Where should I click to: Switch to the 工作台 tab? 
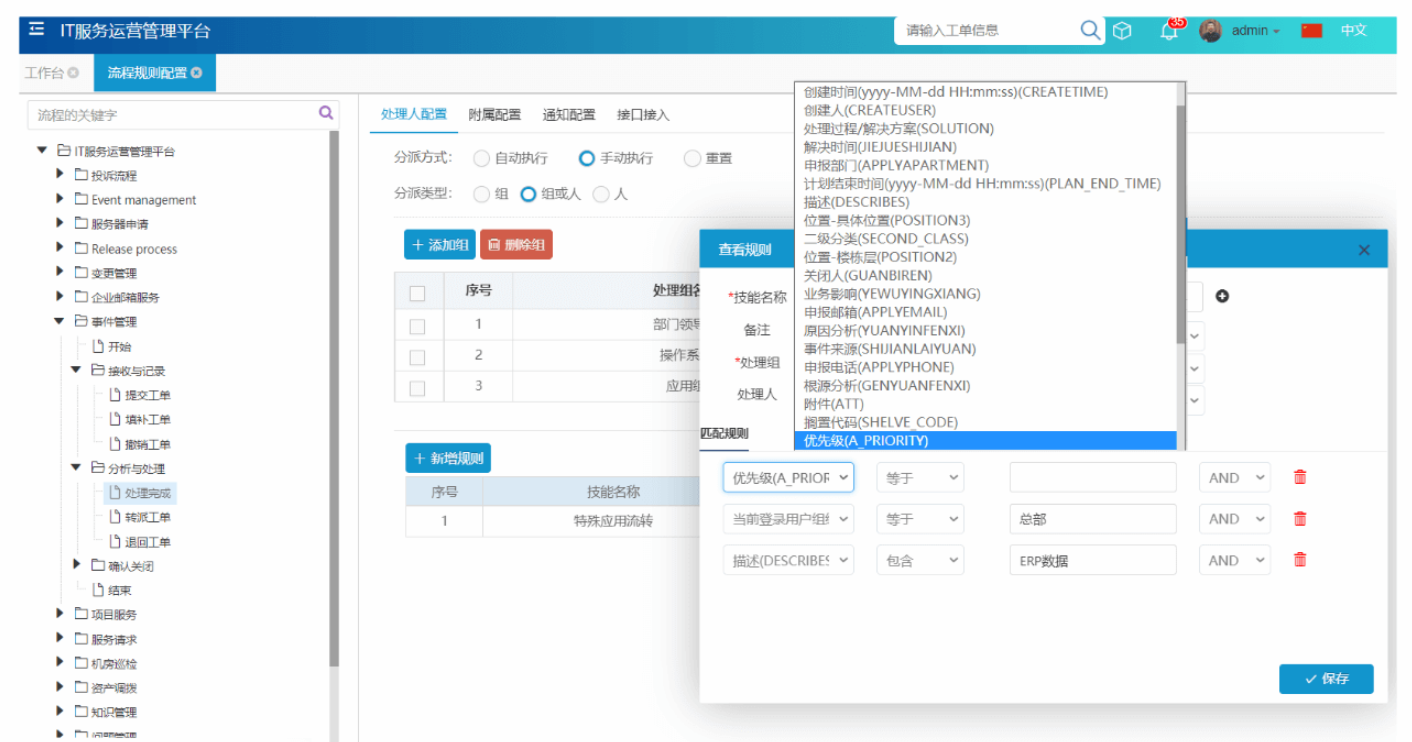(44, 72)
